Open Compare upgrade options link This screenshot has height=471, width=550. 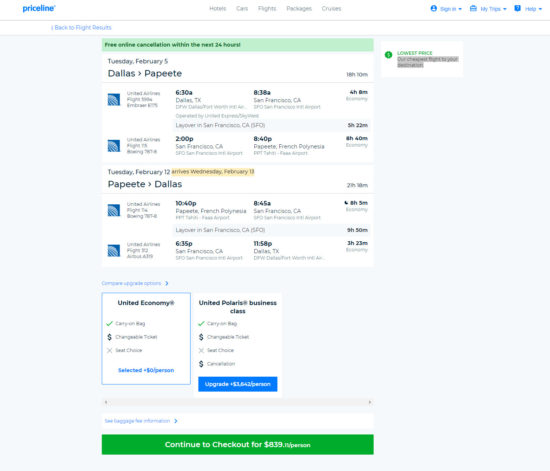(131, 283)
